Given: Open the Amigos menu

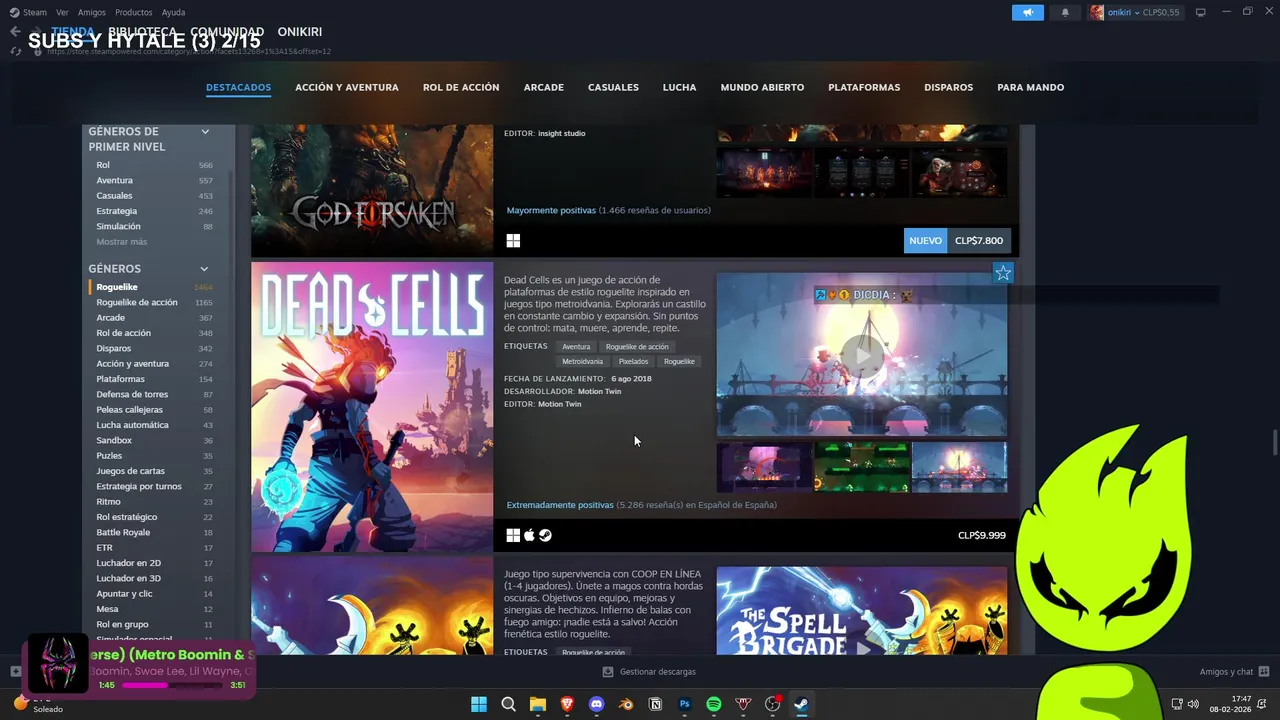Looking at the screenshot, I should point(92,12).
